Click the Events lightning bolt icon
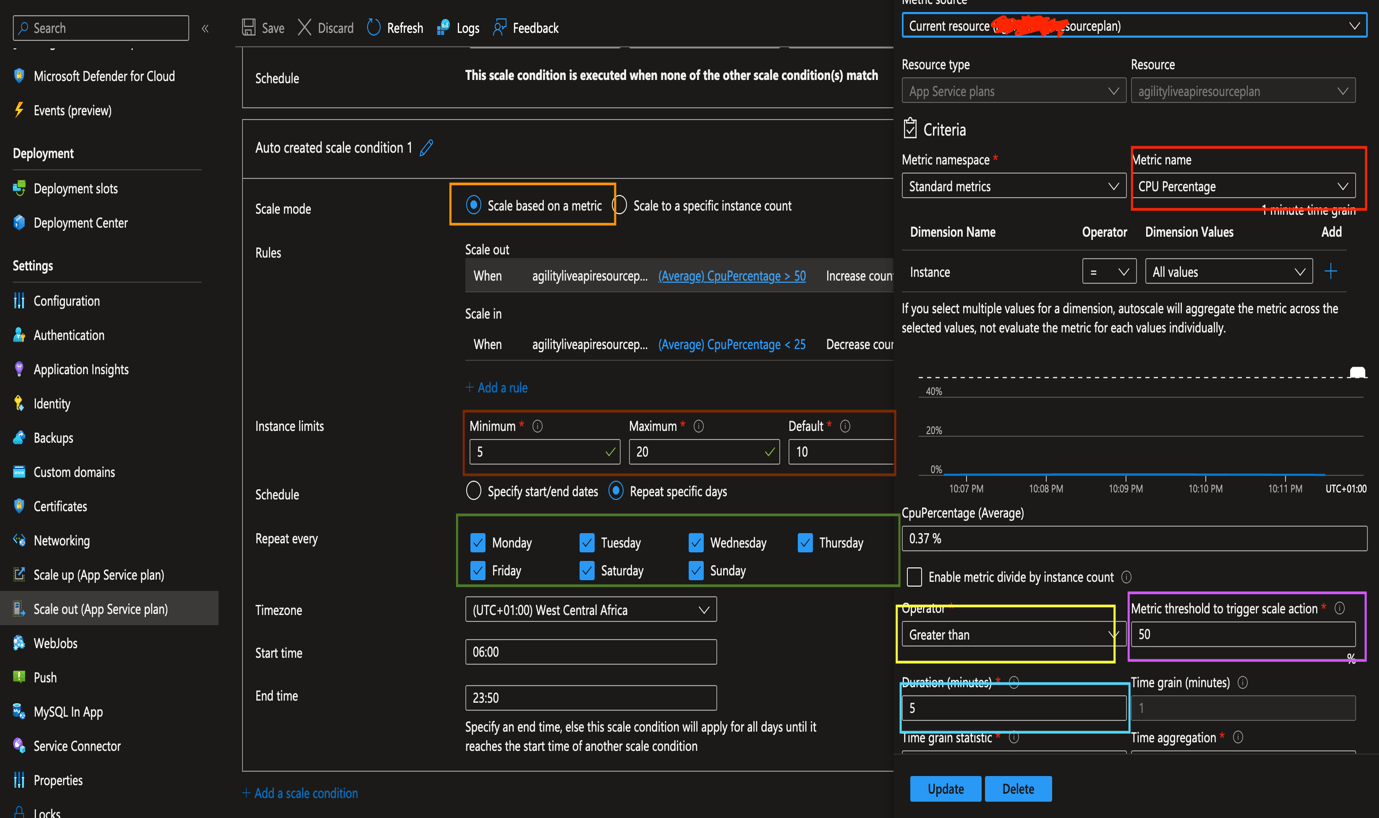 tap(19, 110)
